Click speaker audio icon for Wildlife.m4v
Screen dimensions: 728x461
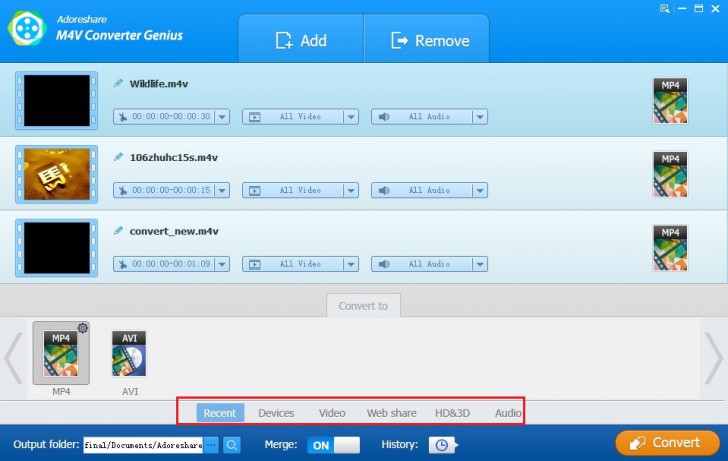pos(384,117)
